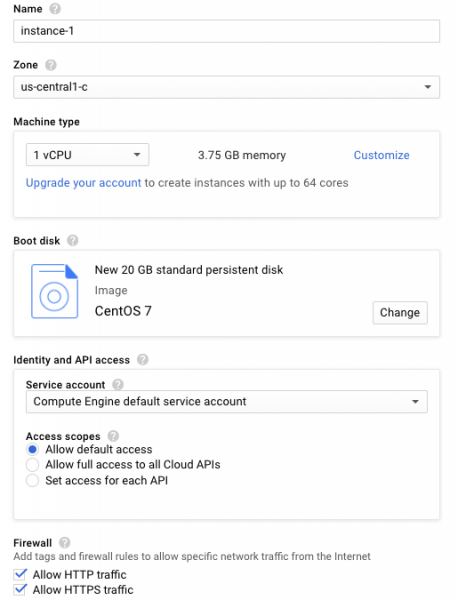458x600 pixels.
Task: Click the instance-1 name input field
Action: 227,31
